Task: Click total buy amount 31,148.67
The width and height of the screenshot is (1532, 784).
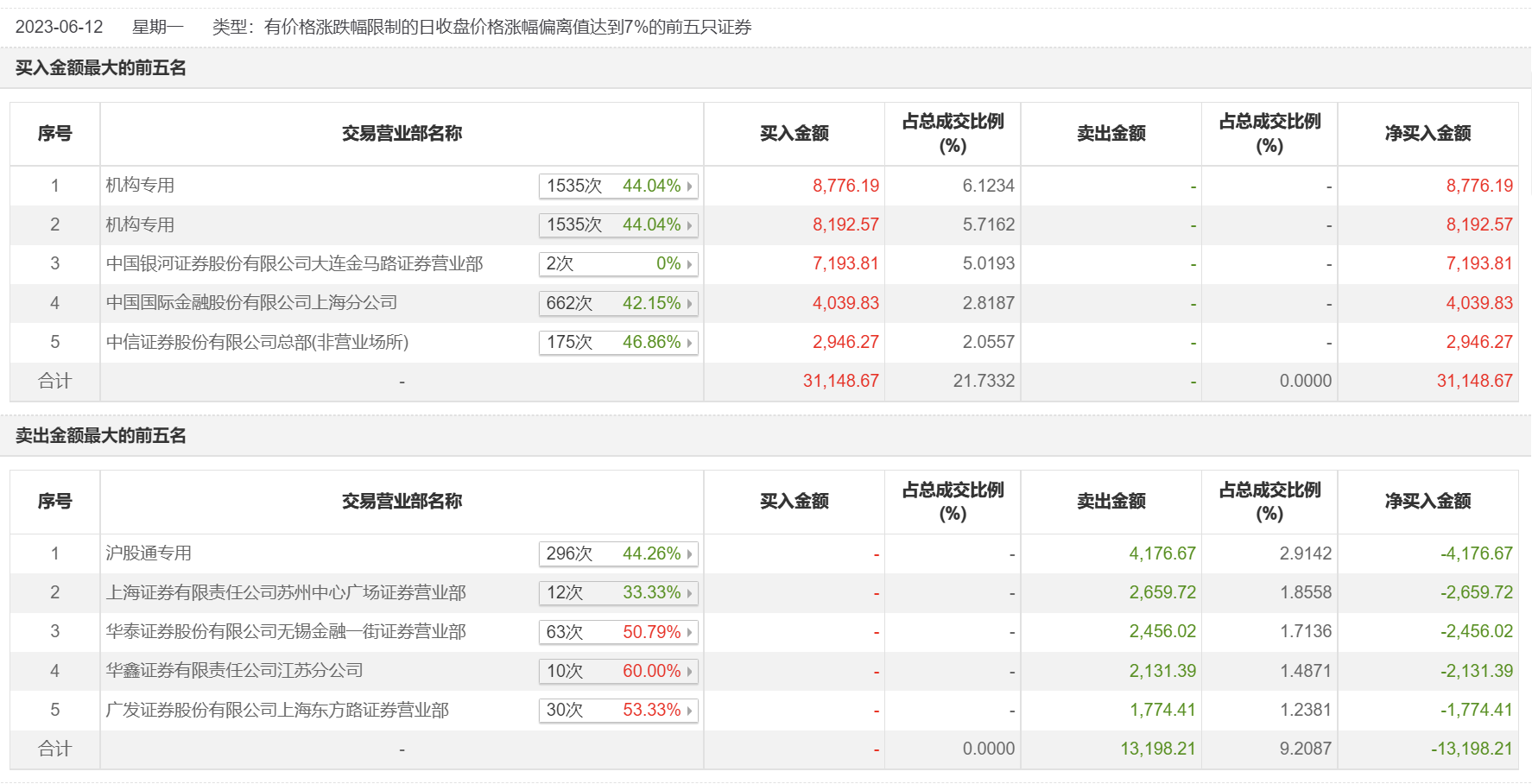Action: coord(841,381)
